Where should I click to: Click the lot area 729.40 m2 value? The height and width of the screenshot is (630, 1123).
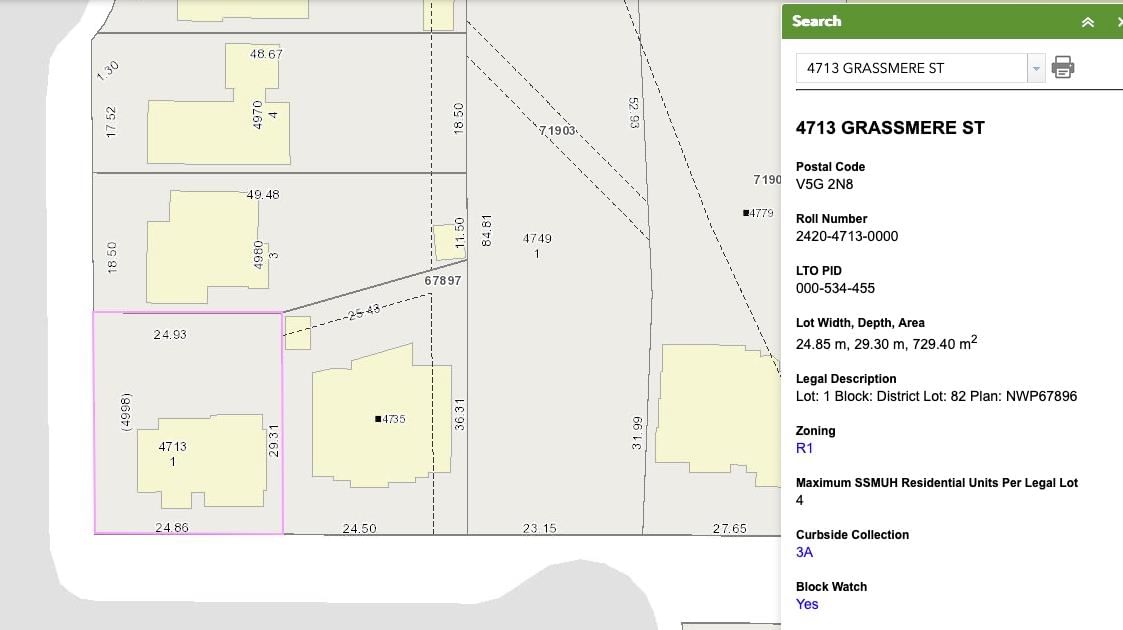click(x=945, y=343)
